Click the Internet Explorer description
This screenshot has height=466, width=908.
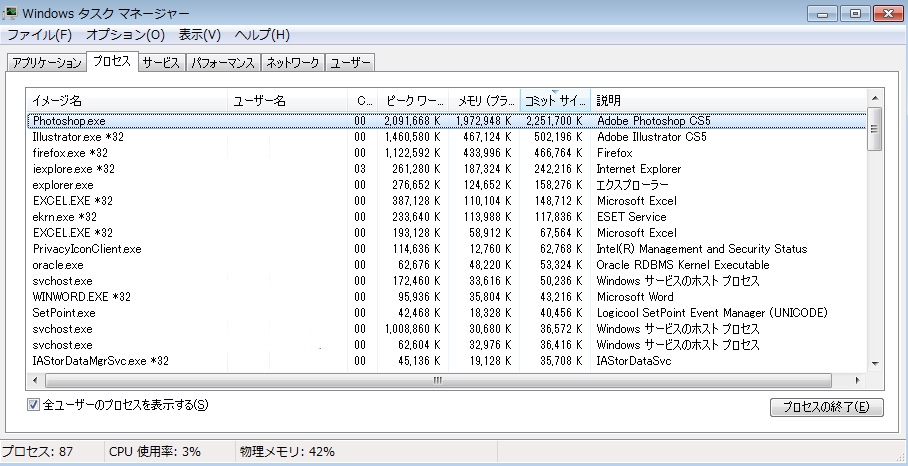point(639,169)
